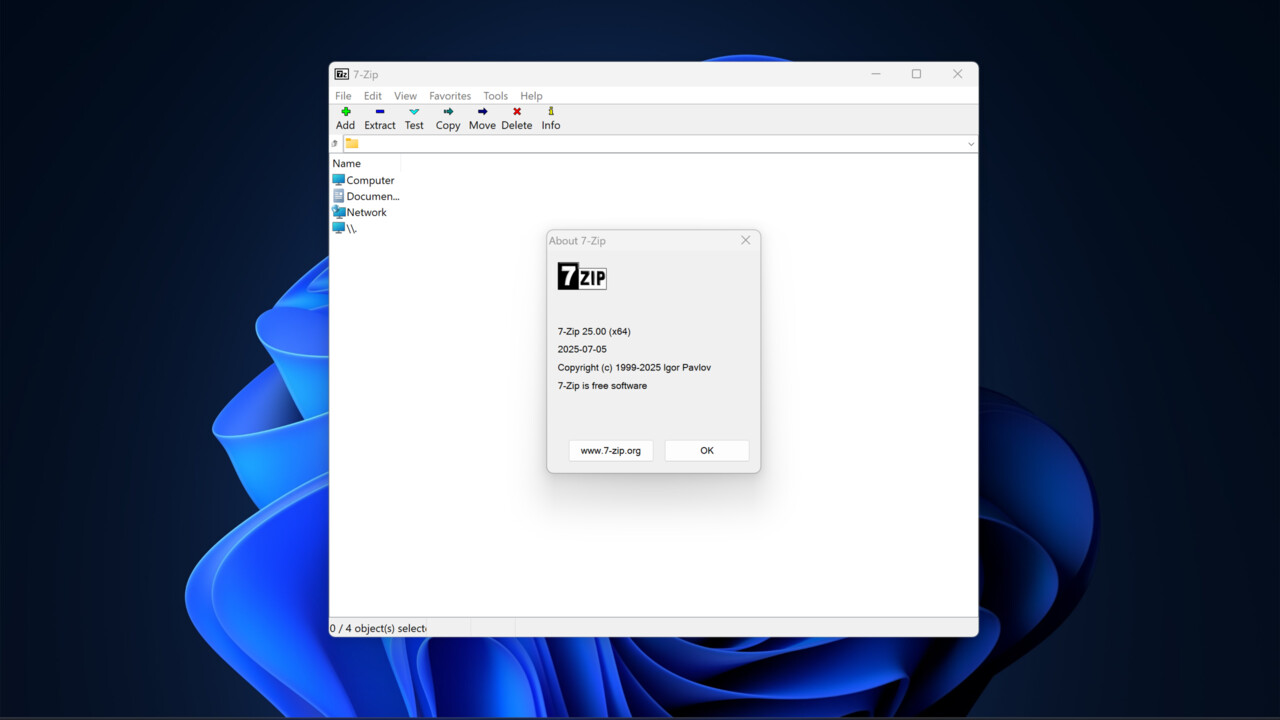Click the Add toolbar icon
1280x720 pixels.
pyautogui.click(x=346, y=112)
